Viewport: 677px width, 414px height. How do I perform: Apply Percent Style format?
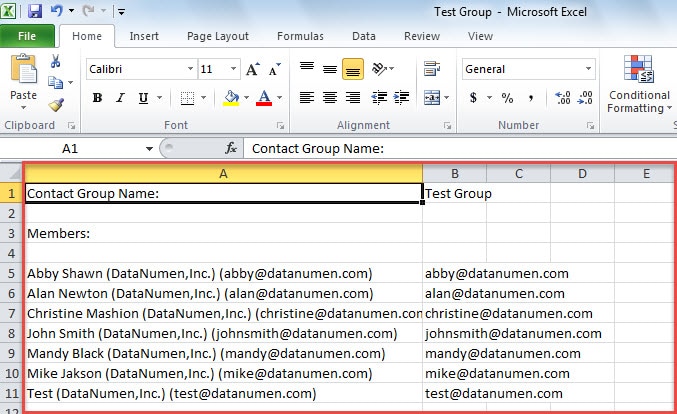pyautogui.click(x=507, y=98)
